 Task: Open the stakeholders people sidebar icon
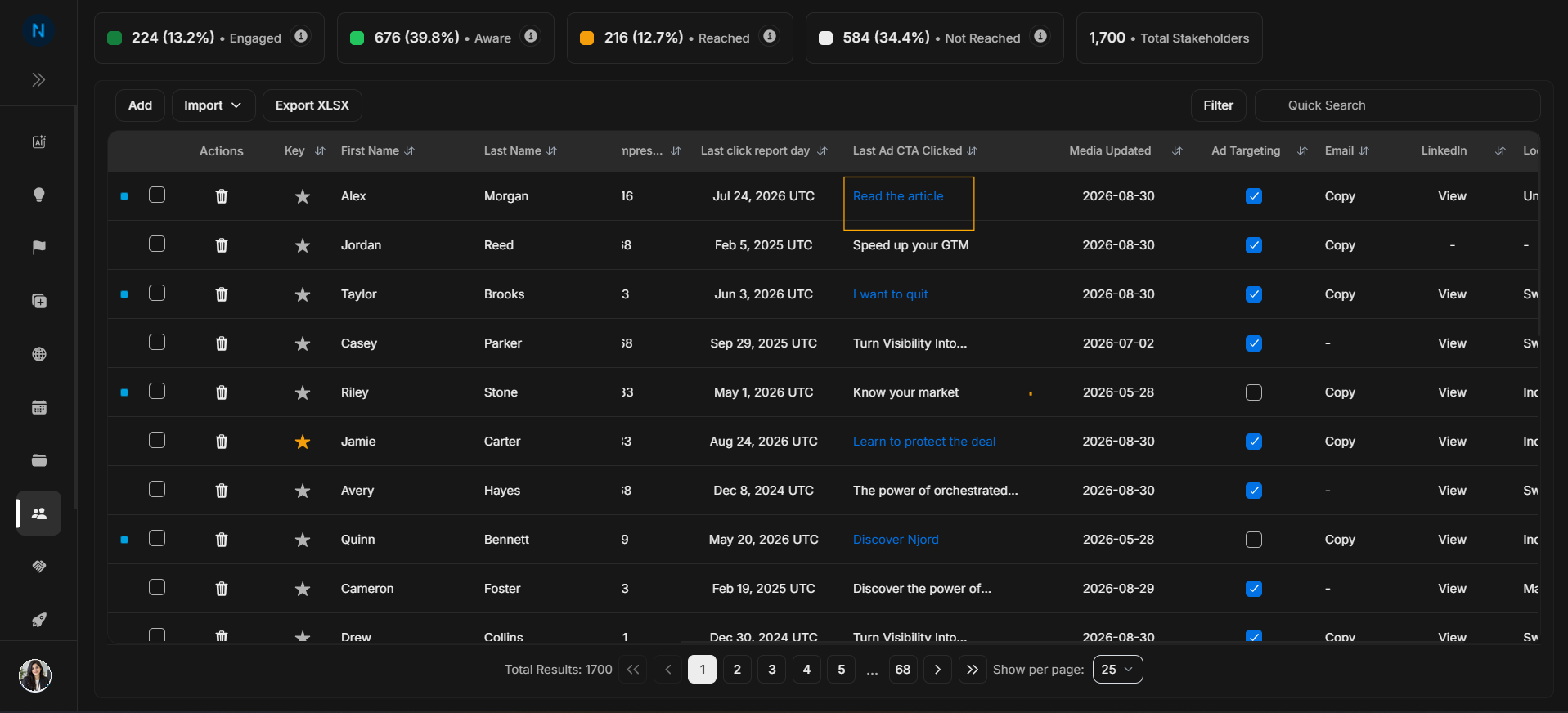point(38,513)
